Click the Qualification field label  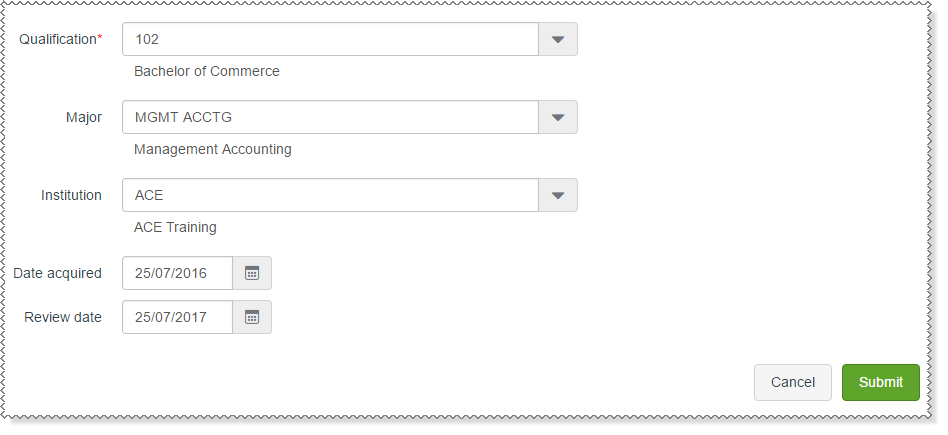tap(60, 39)
